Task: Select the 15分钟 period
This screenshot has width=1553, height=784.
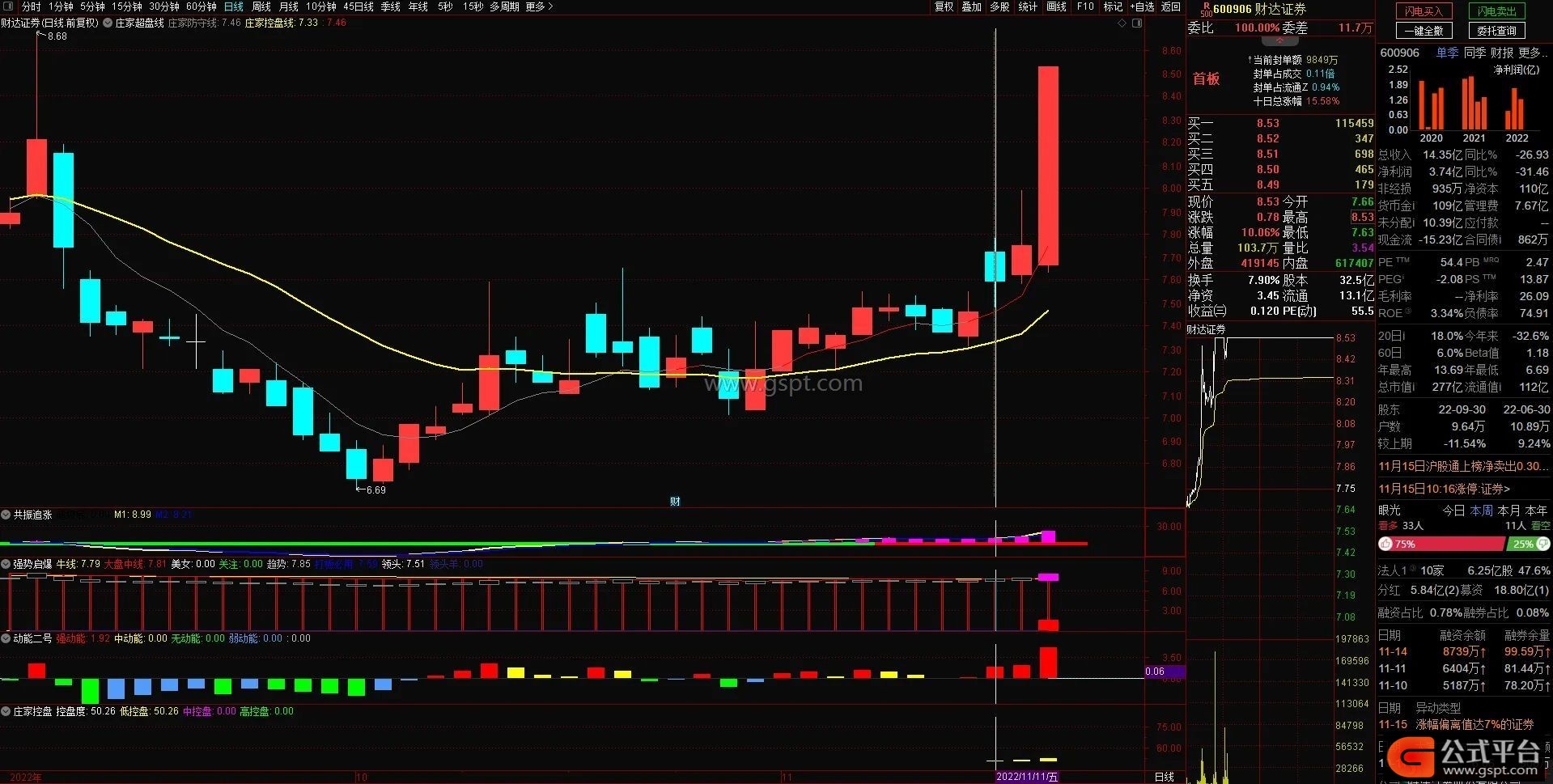Action: pos(127,6)
